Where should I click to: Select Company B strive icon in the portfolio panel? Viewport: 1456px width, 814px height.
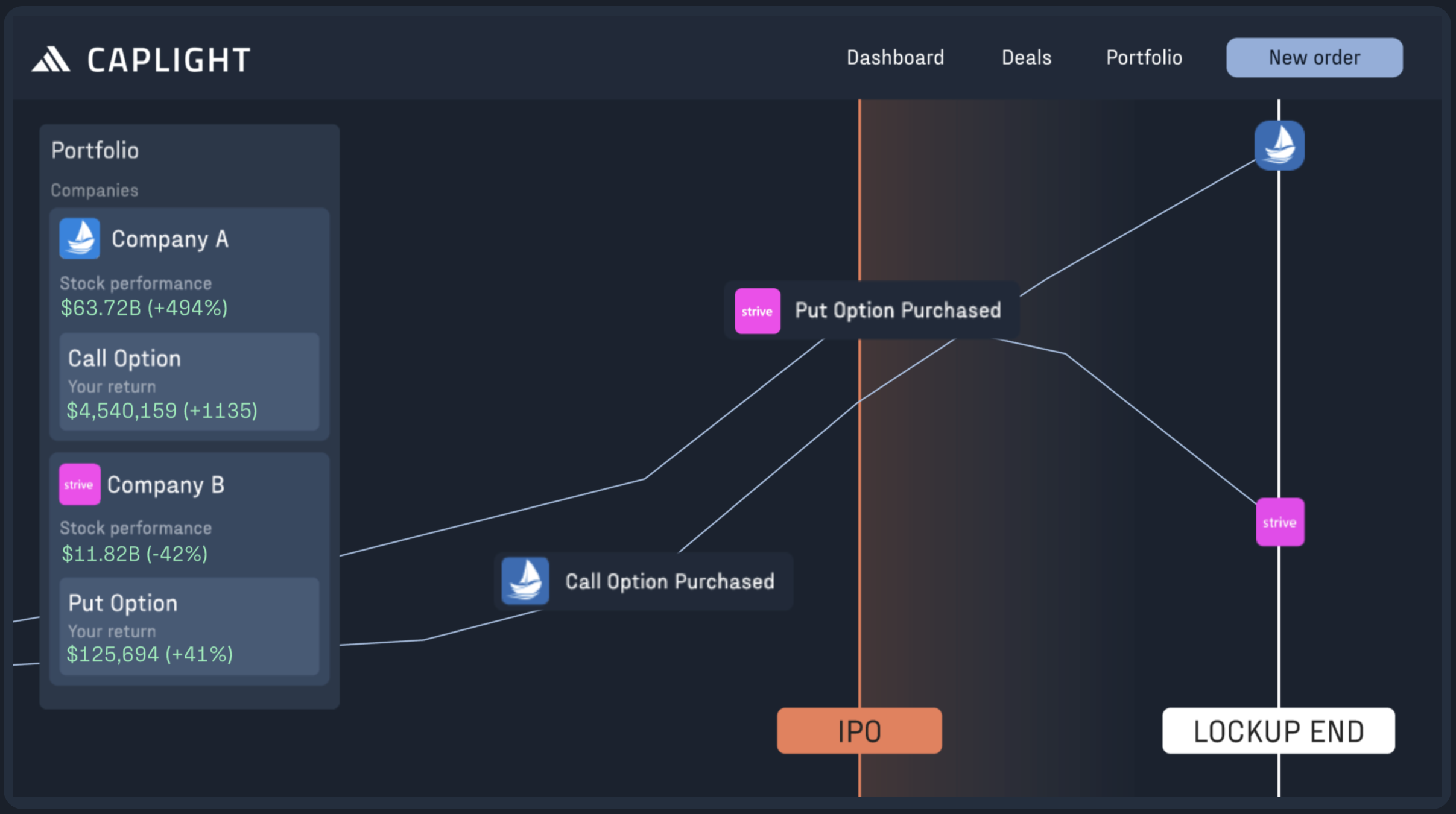(x=80, y=484)
